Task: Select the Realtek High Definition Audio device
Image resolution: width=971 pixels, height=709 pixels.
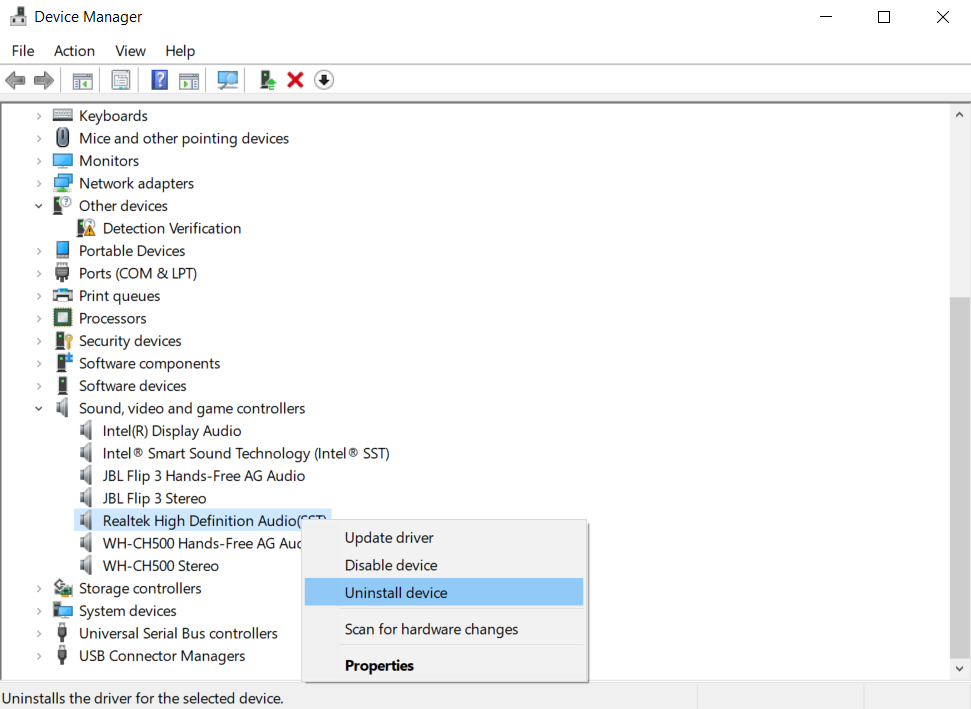Action: click(202, 520)
